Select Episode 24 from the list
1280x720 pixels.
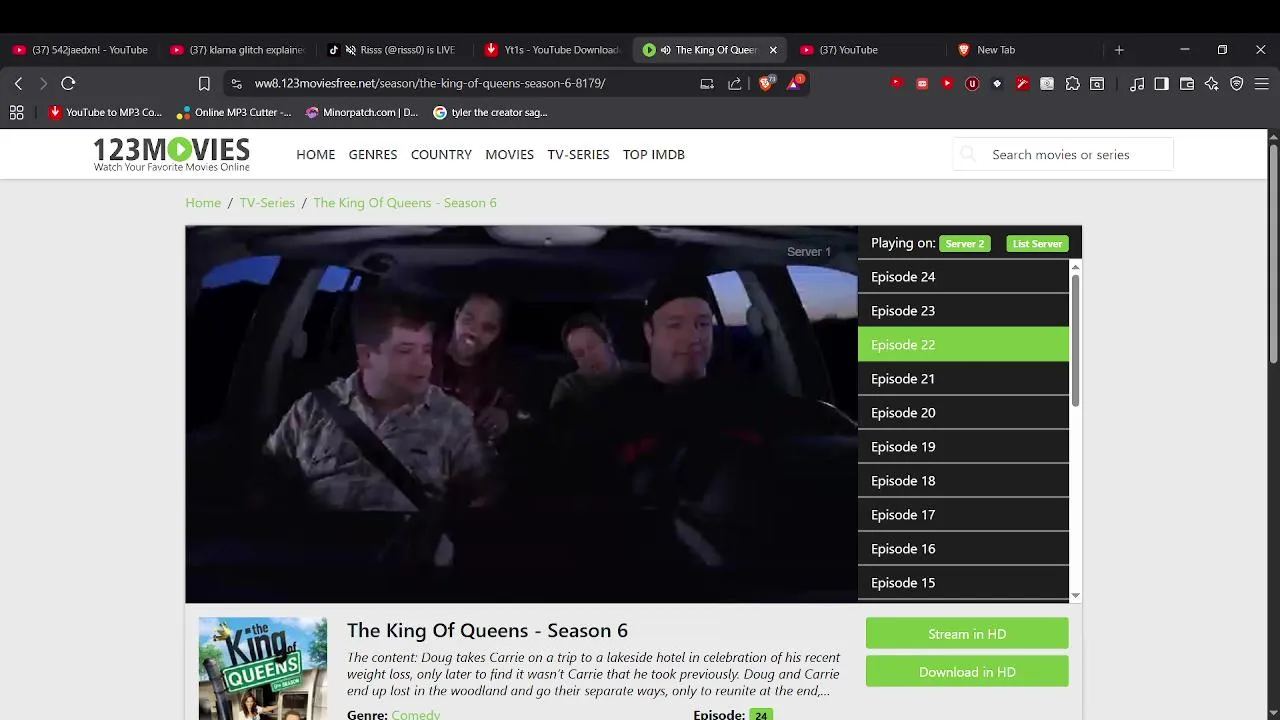(963, 277)
